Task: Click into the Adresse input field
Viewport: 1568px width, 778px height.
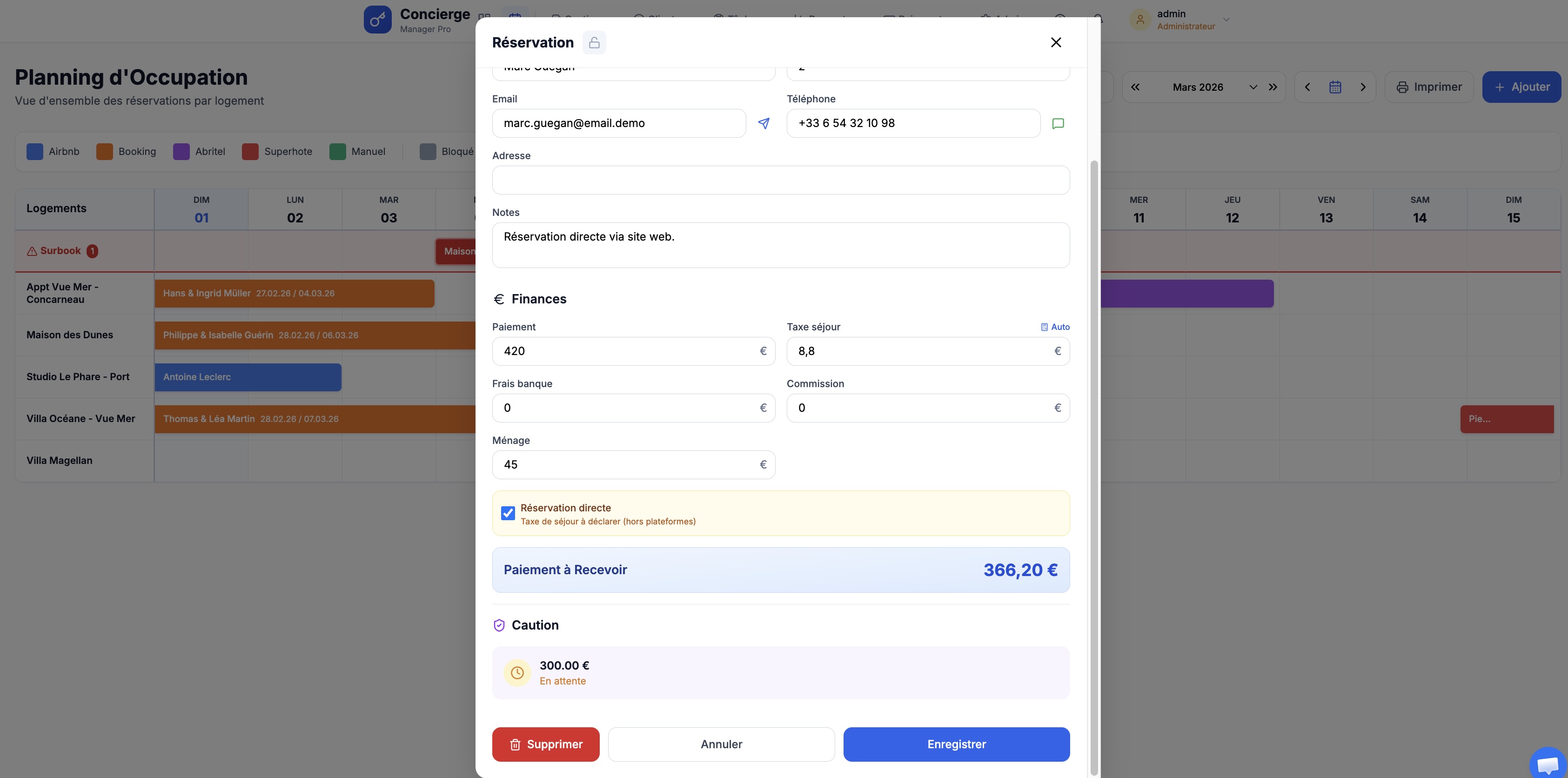Action: coord(780,180)
